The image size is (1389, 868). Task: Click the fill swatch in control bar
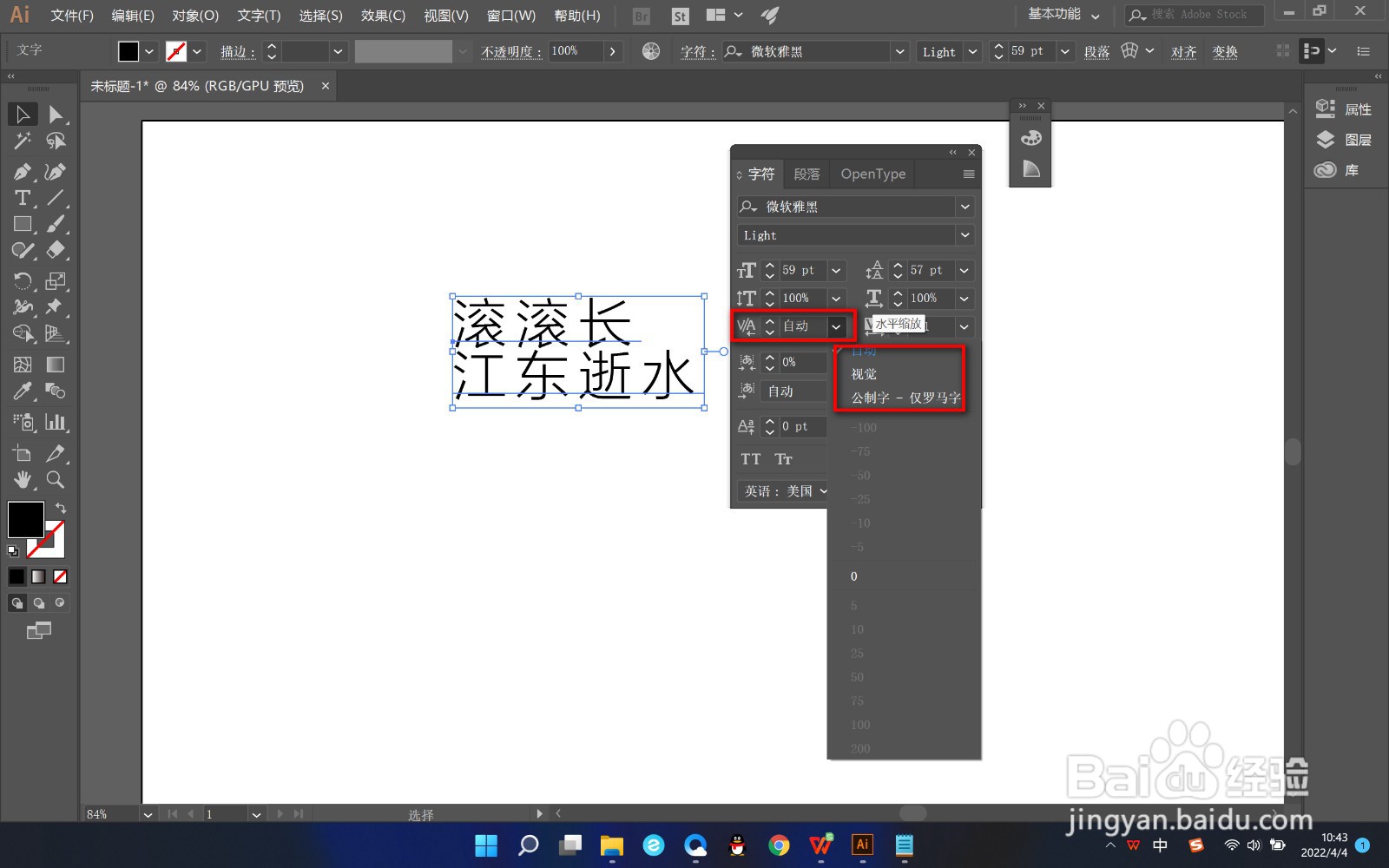coord(128,51)
